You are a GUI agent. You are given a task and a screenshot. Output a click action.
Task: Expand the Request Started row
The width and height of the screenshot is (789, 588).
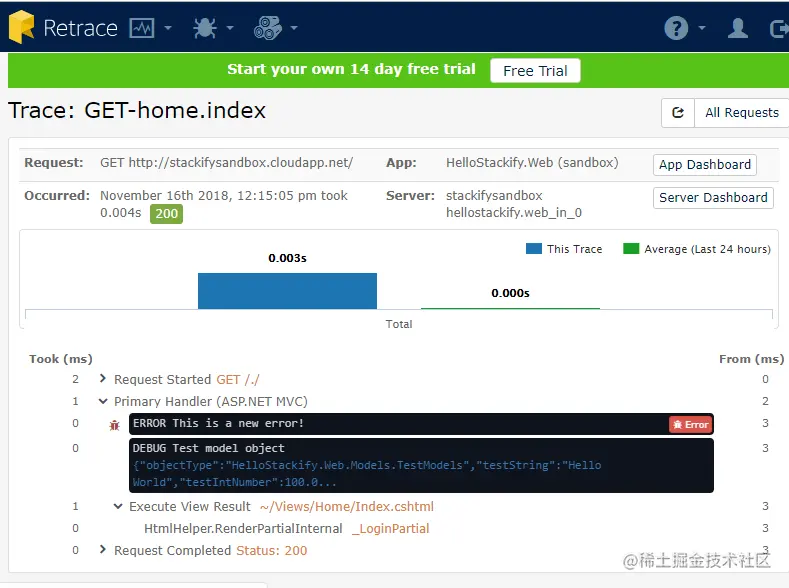[103, 378]
